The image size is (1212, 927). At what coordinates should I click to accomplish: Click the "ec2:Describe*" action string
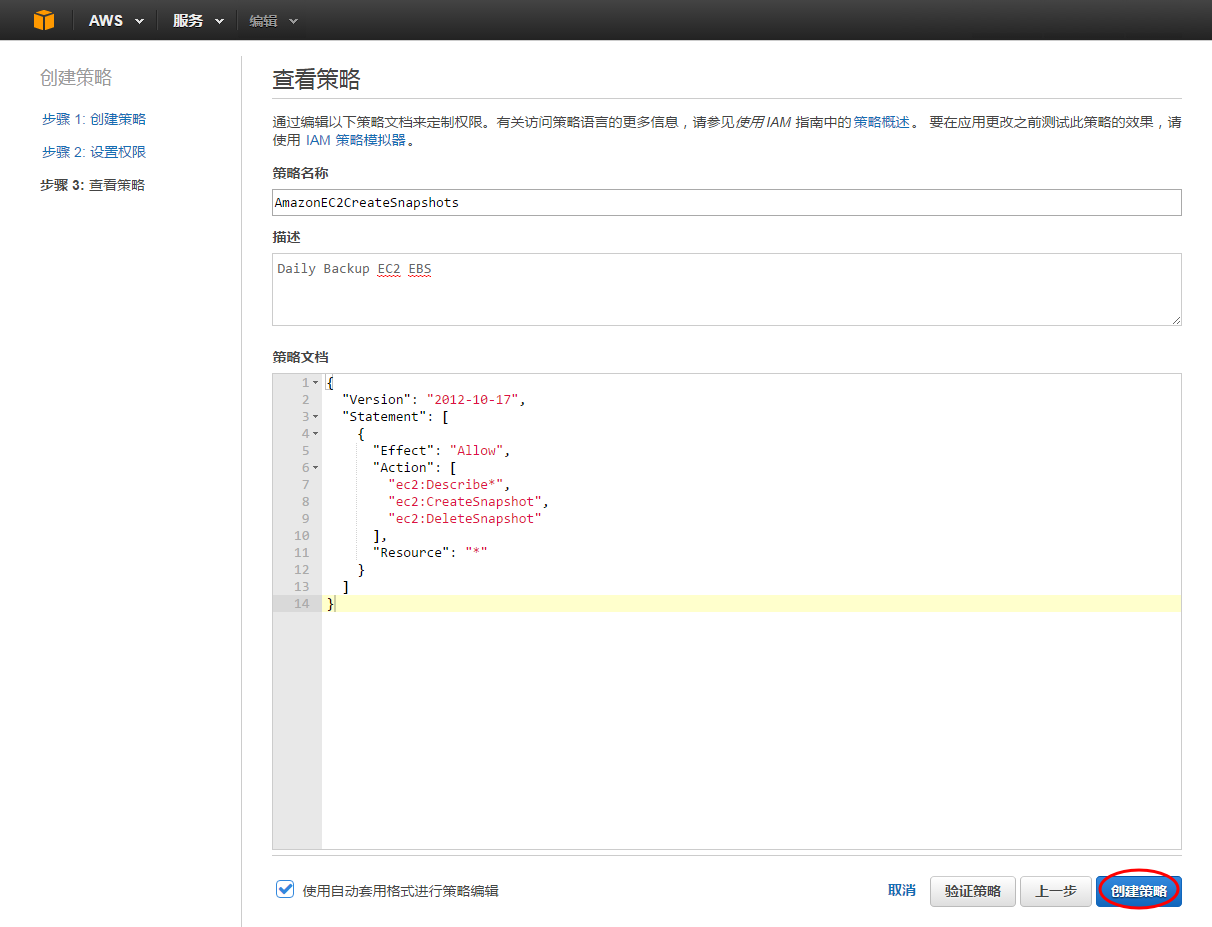[x=445, y=485]
